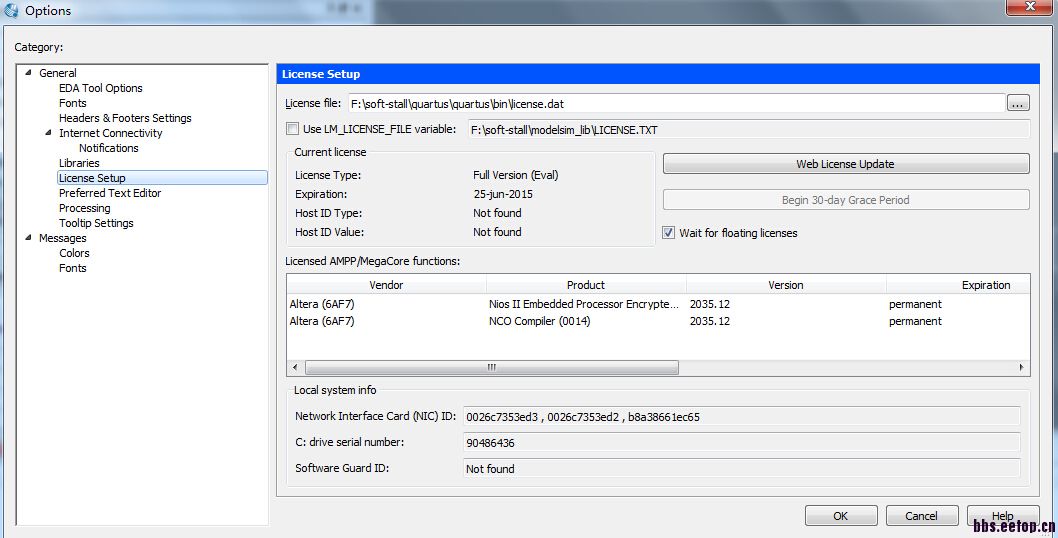
Task: Sort functions by Product column header
Action: pyautogui.click(x=586, y=285)
